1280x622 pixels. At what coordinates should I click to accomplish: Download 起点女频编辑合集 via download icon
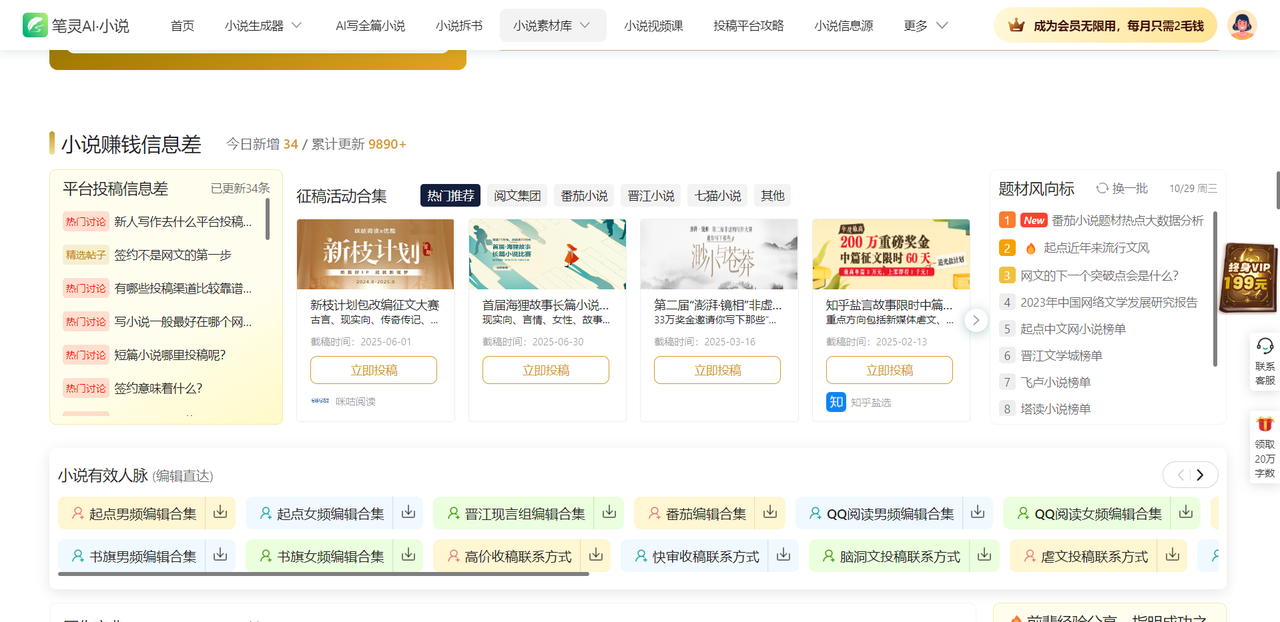point(408,513)
